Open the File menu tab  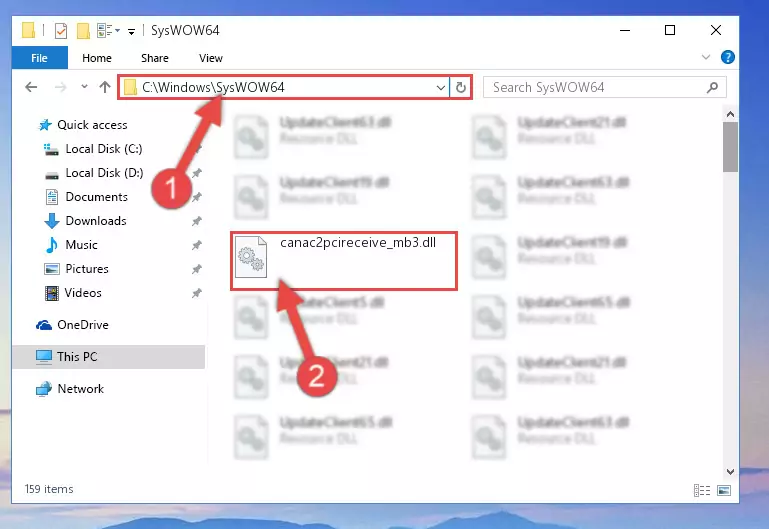click(x=39, y=58)
